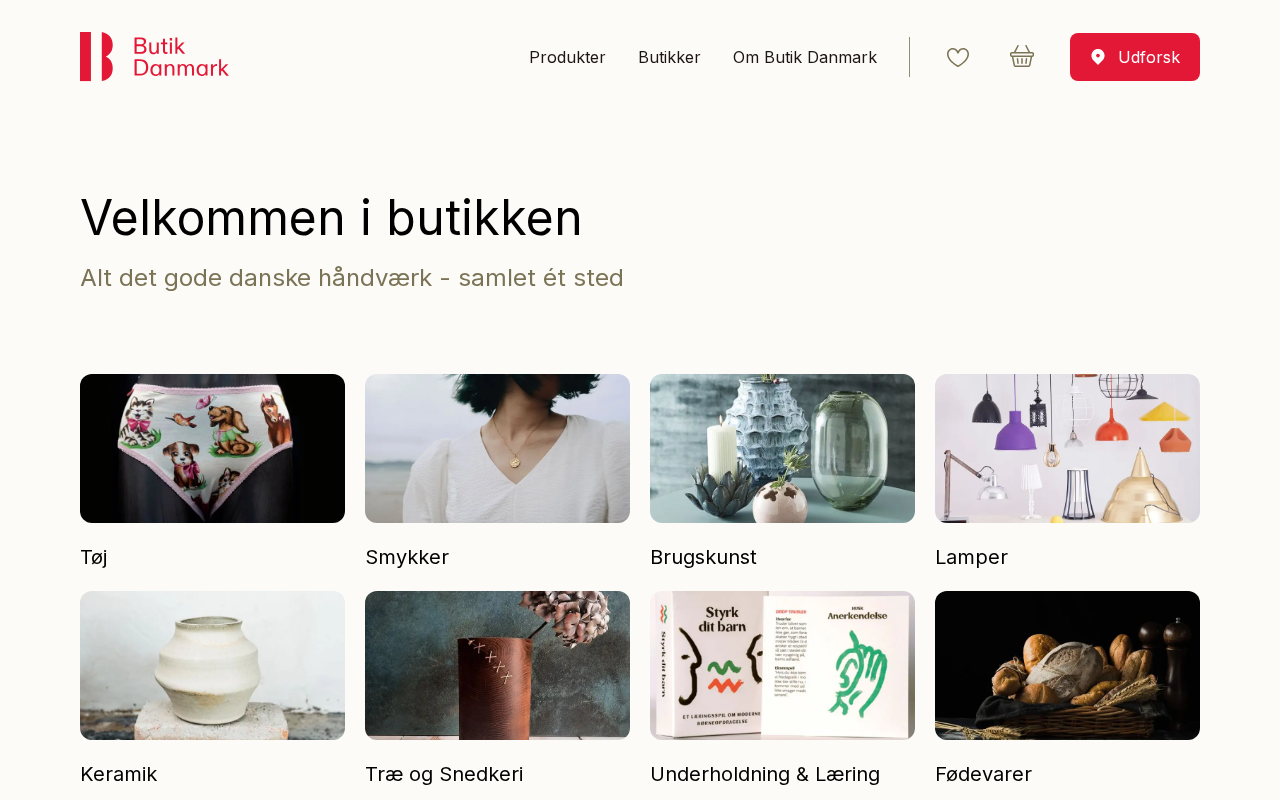Open the Keramik vase thumbnail

[212, 665]
